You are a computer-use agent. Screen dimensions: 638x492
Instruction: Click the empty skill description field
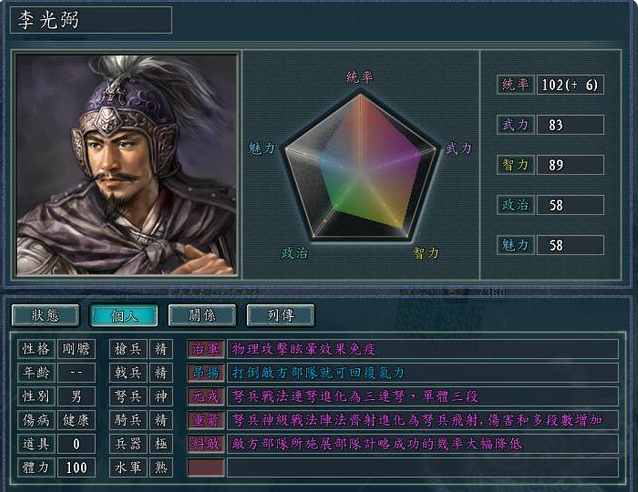tap(423, 467)
